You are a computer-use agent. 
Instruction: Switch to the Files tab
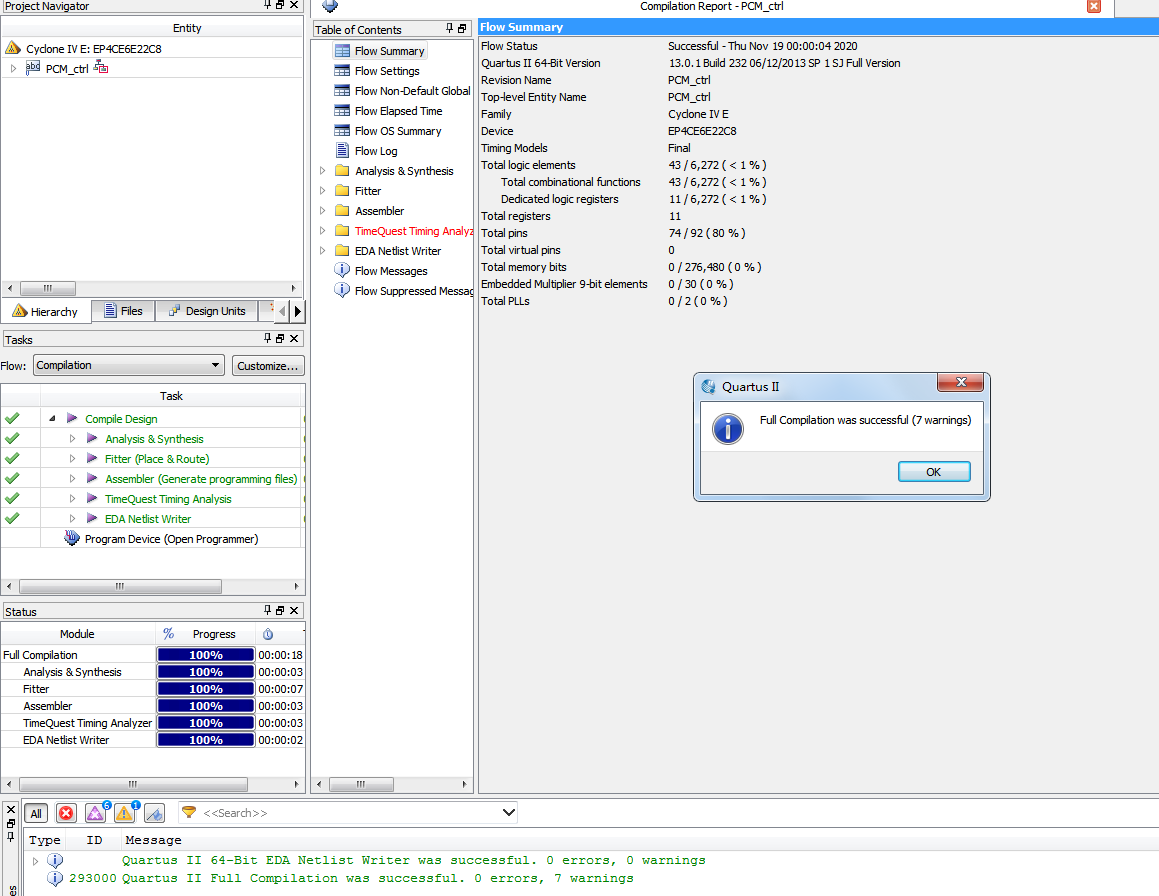123,311
